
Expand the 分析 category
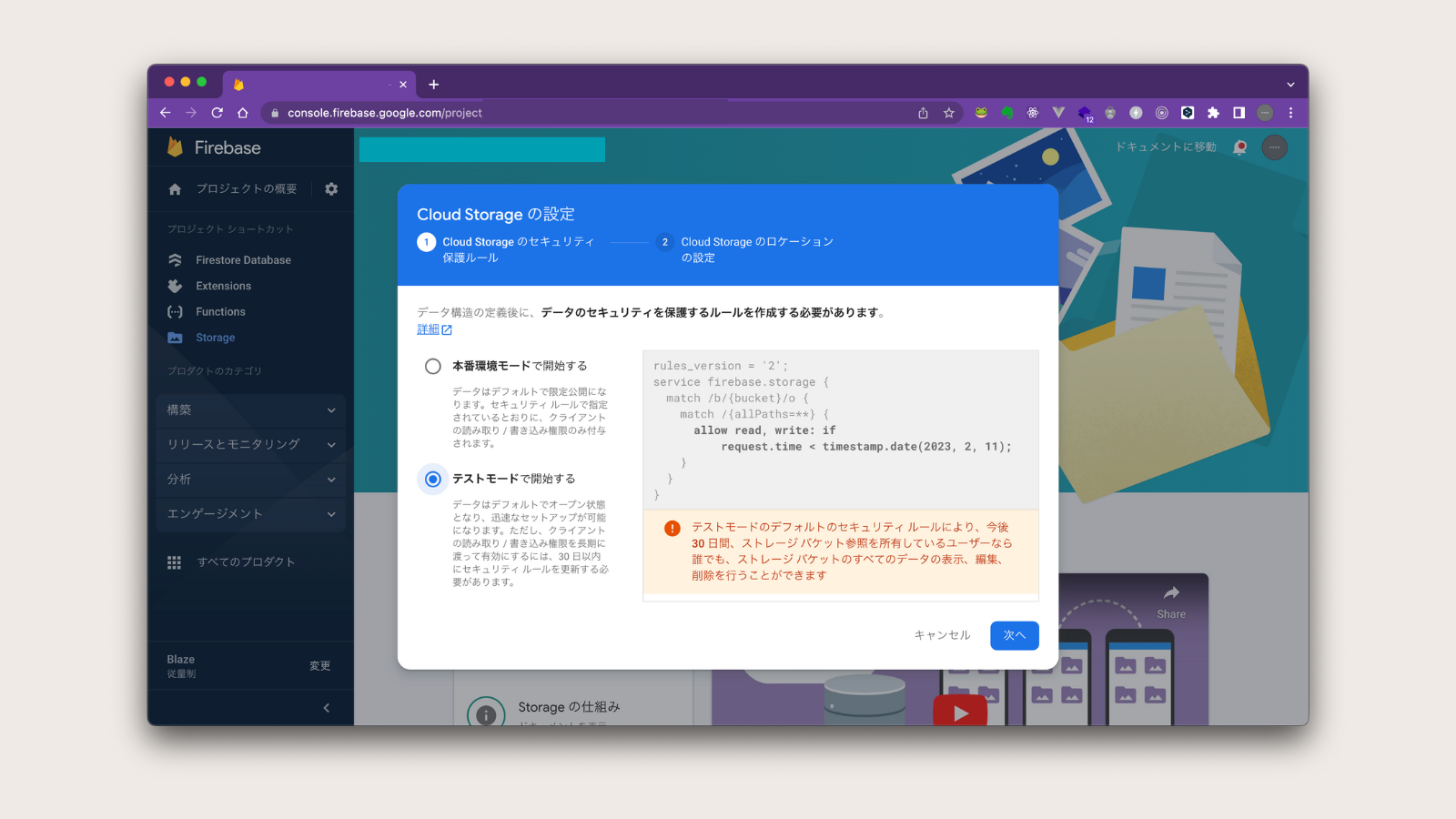point(251,480)
